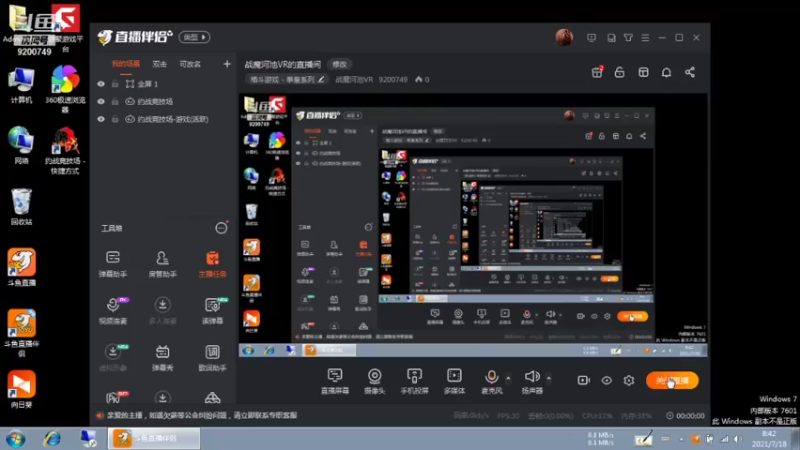Open the 弹幕助手 danmaku assistant tool
Viewport: 800px width, 450px height.
pyautogui.click(x=113, y=264)
